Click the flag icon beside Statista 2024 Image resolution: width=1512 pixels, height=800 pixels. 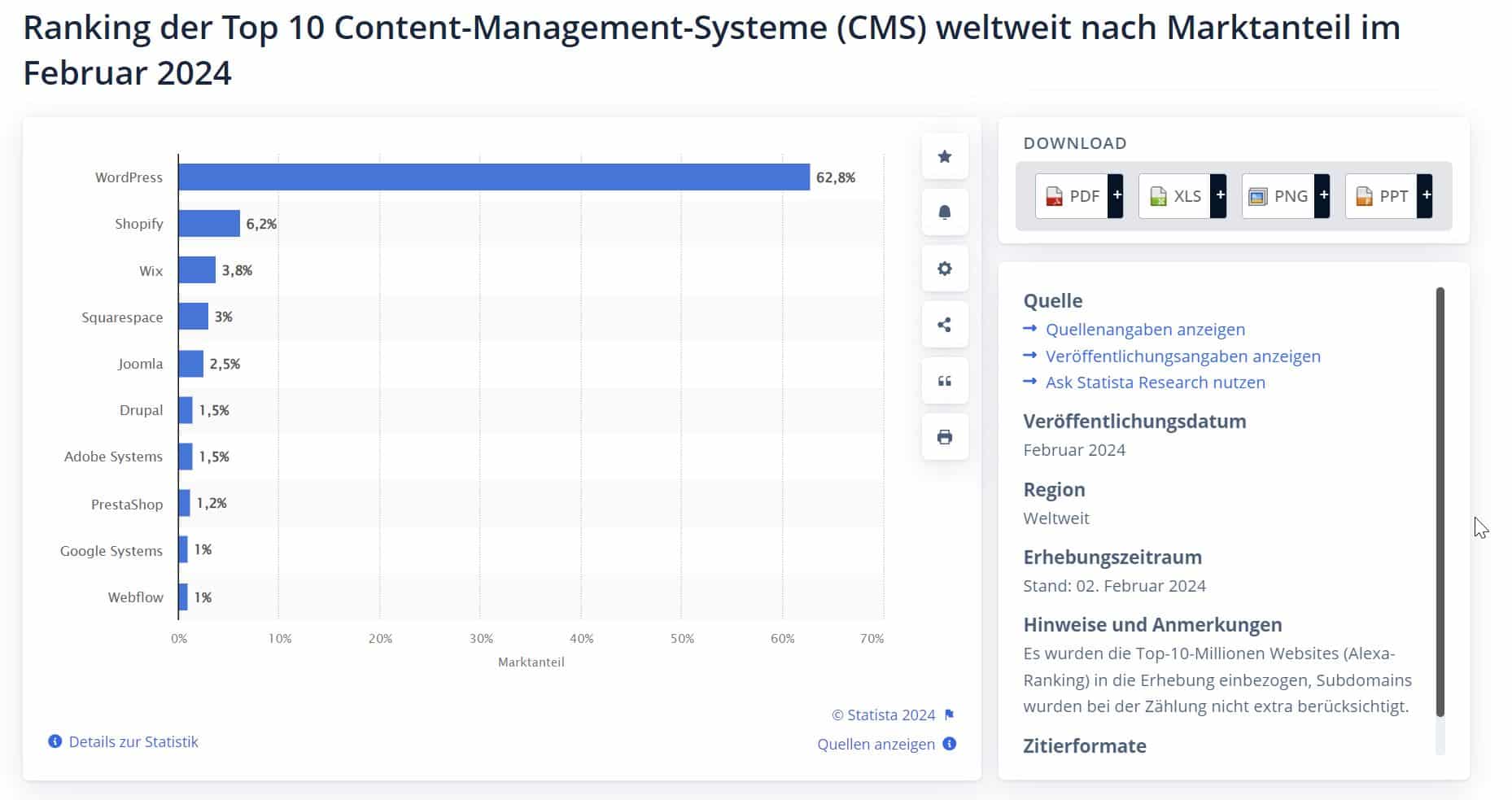949,715
